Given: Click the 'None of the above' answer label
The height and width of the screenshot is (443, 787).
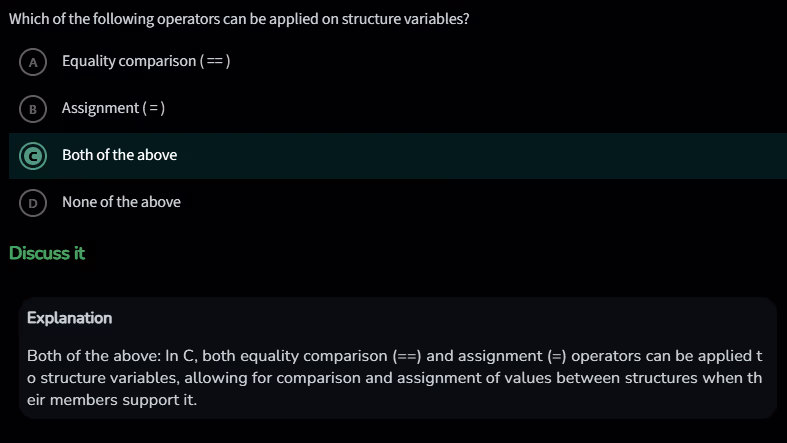Looking at the screenshot, I should point(121,202).
